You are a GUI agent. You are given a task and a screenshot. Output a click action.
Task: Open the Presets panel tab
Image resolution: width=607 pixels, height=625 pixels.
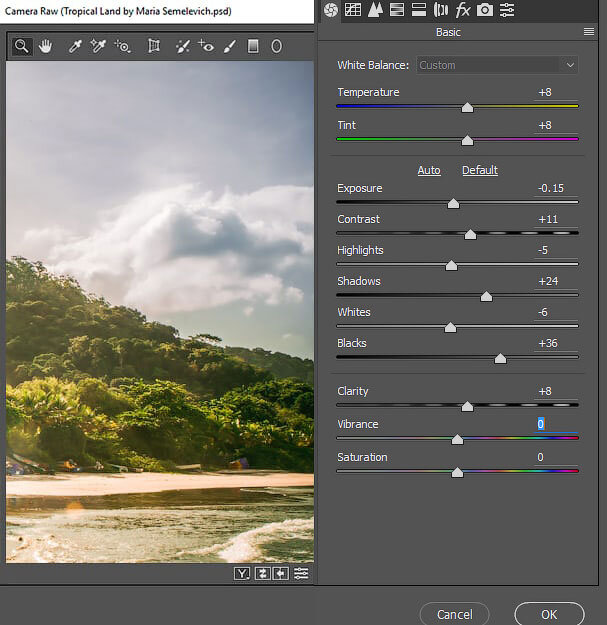click(x=507, y=10)
